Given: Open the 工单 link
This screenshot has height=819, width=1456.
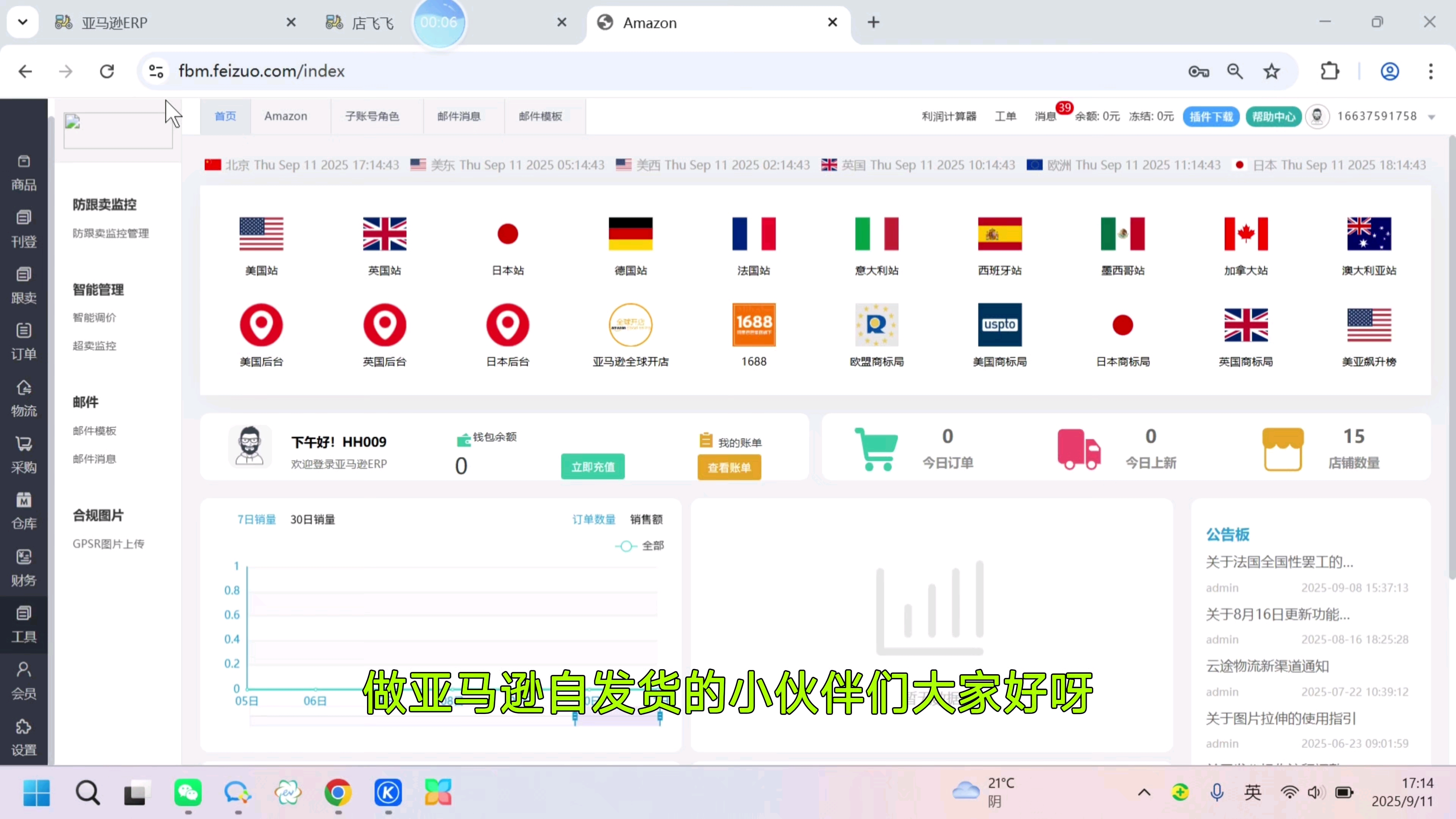Looking at the screenshot, I should pos(1006,116).
